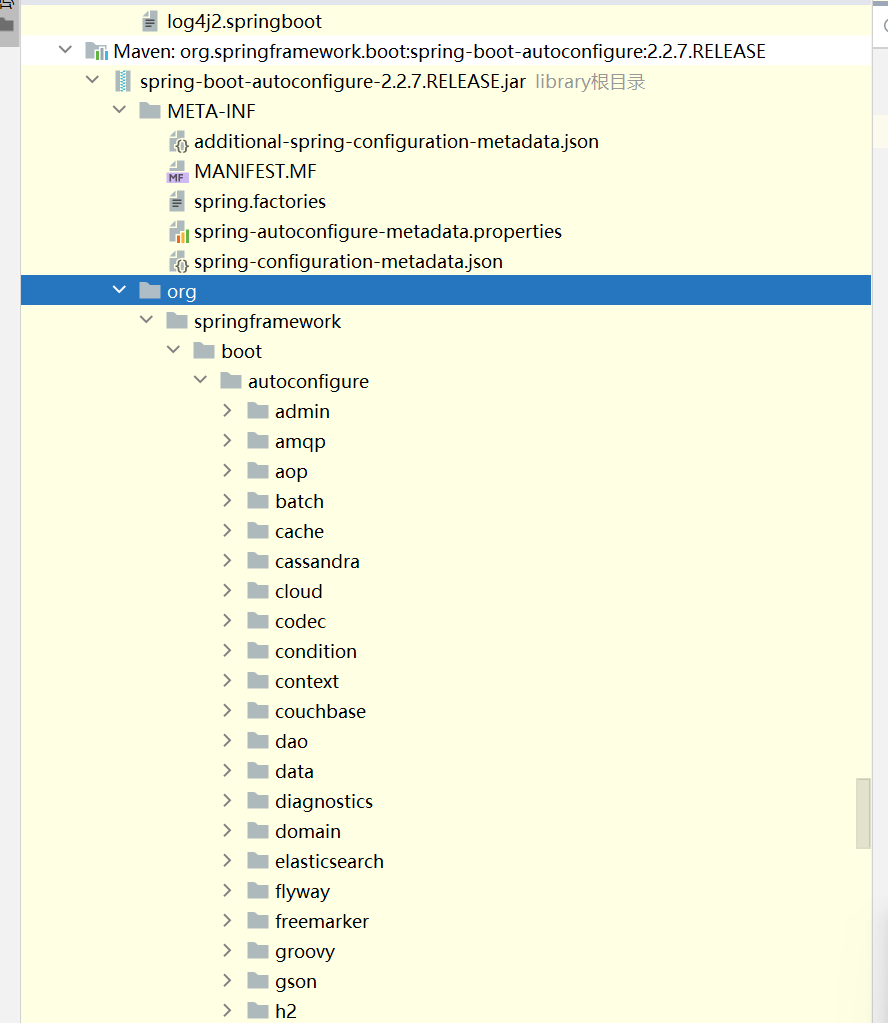The image size is (888, 1023).
Task: Click the batch folder icon
Action: 258,500
